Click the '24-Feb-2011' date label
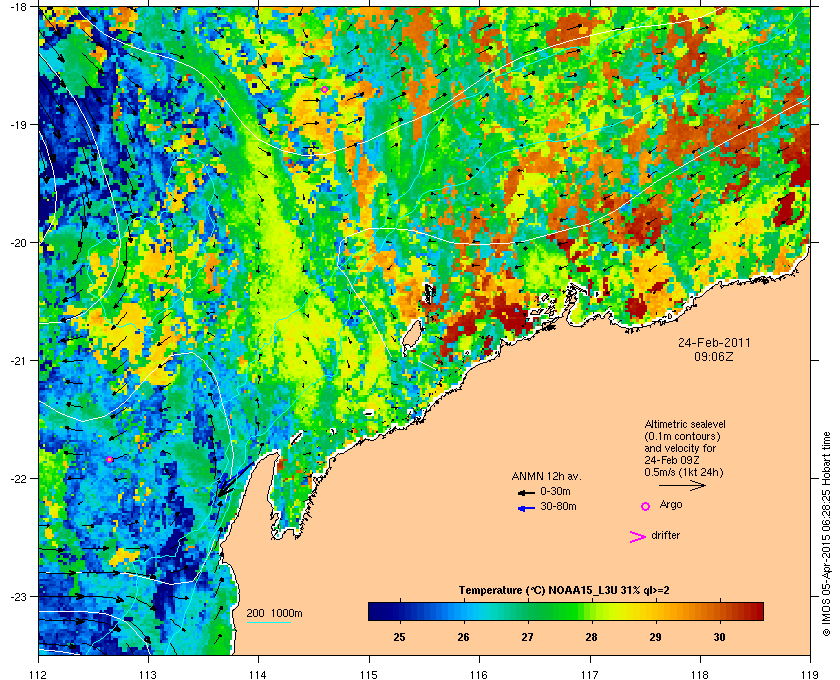This screenshot has width=840, height=680. pyautogui.click(x=714, y=342)
